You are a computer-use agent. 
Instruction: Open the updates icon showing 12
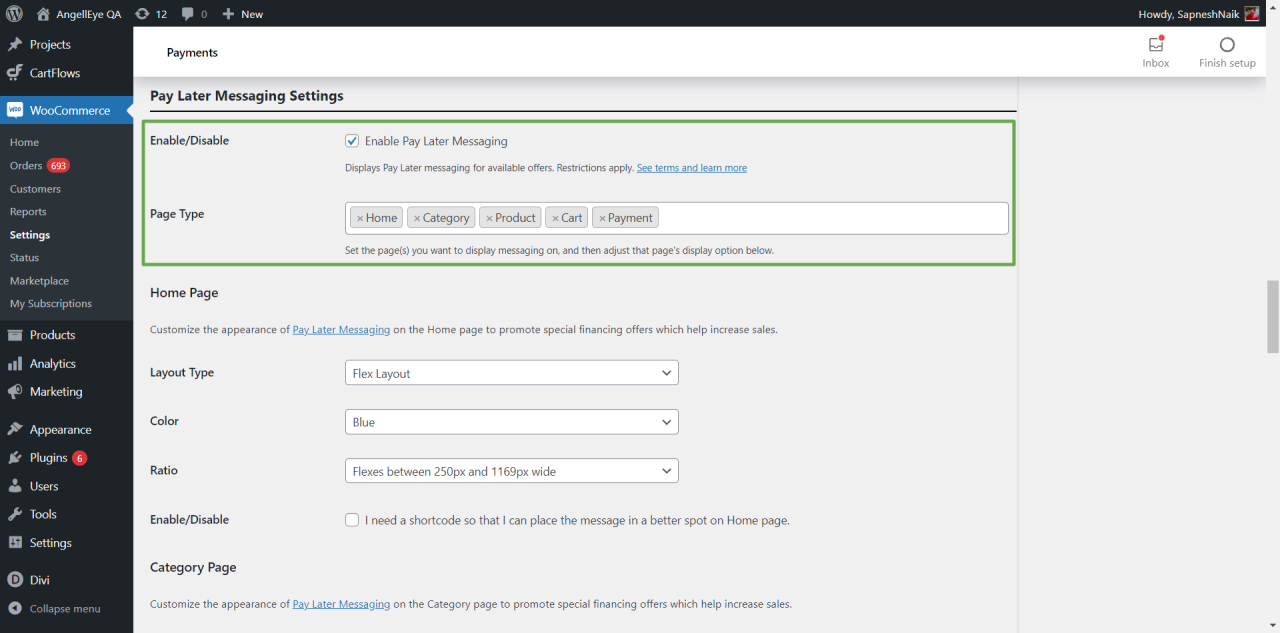click(x=142, y=14)
